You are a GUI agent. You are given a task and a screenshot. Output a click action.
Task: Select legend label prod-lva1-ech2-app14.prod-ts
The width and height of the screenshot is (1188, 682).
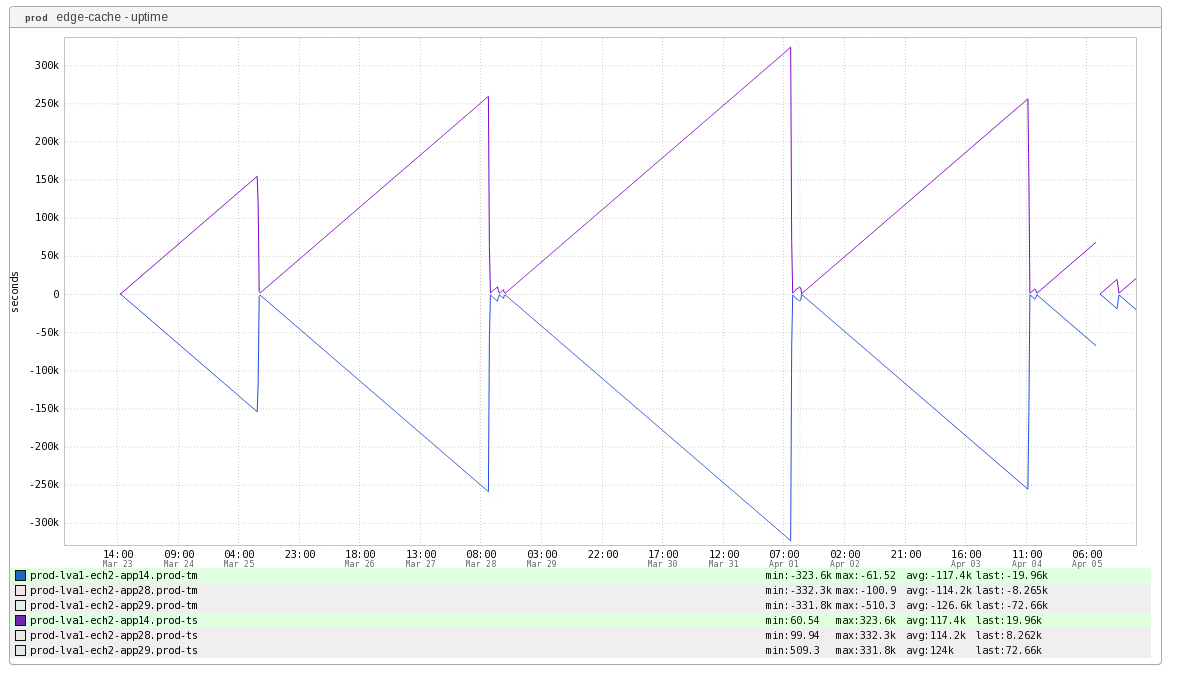(x=113, y=620)
